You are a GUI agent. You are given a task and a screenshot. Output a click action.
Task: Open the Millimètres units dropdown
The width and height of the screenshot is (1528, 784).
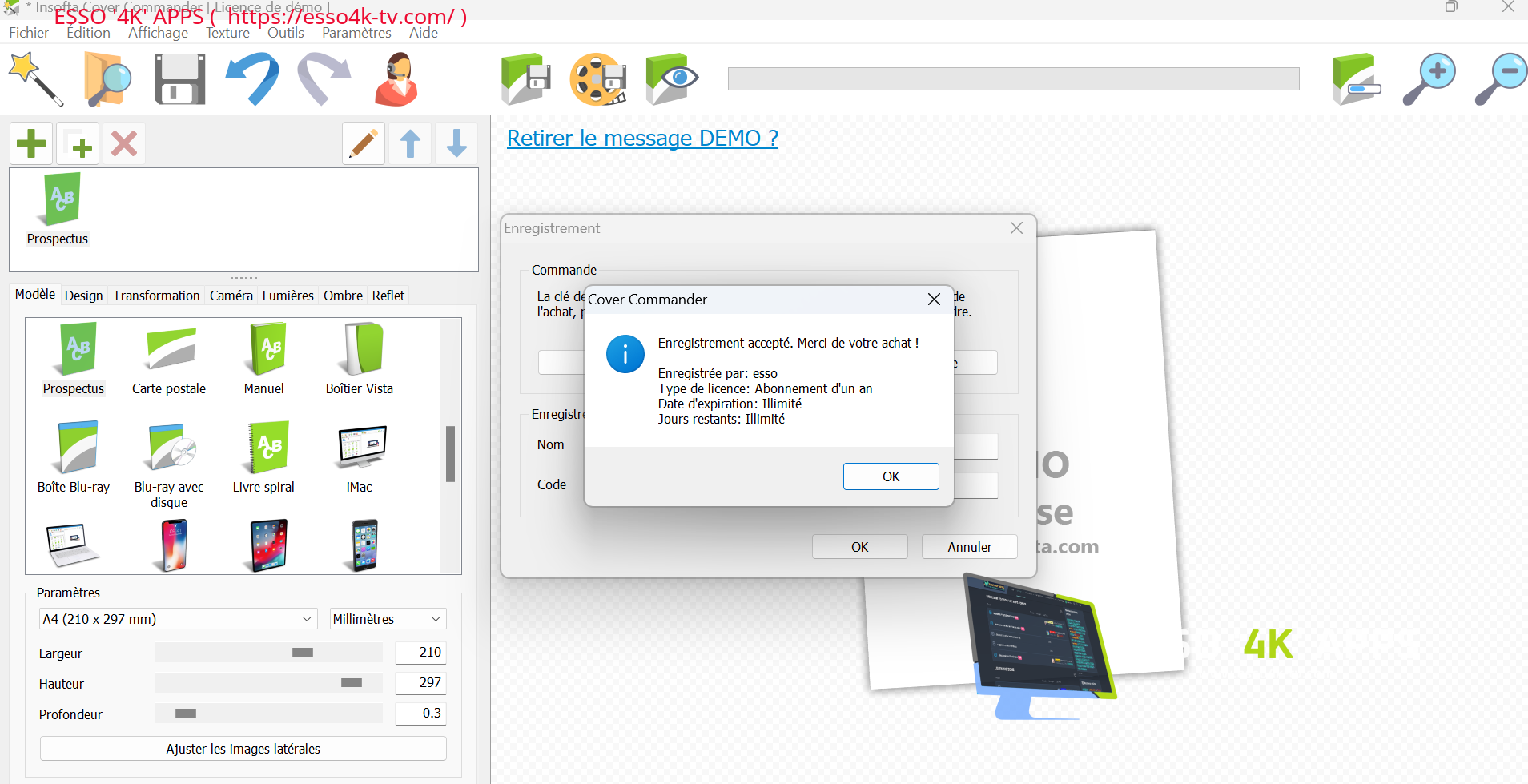[x=388, y=619]
